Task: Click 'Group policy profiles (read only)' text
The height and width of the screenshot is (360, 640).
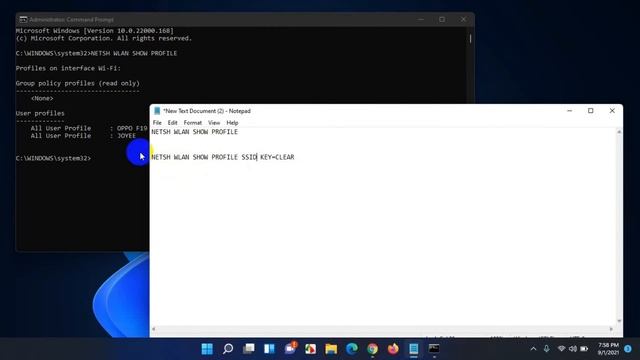Action: click(x=78, y=83)
